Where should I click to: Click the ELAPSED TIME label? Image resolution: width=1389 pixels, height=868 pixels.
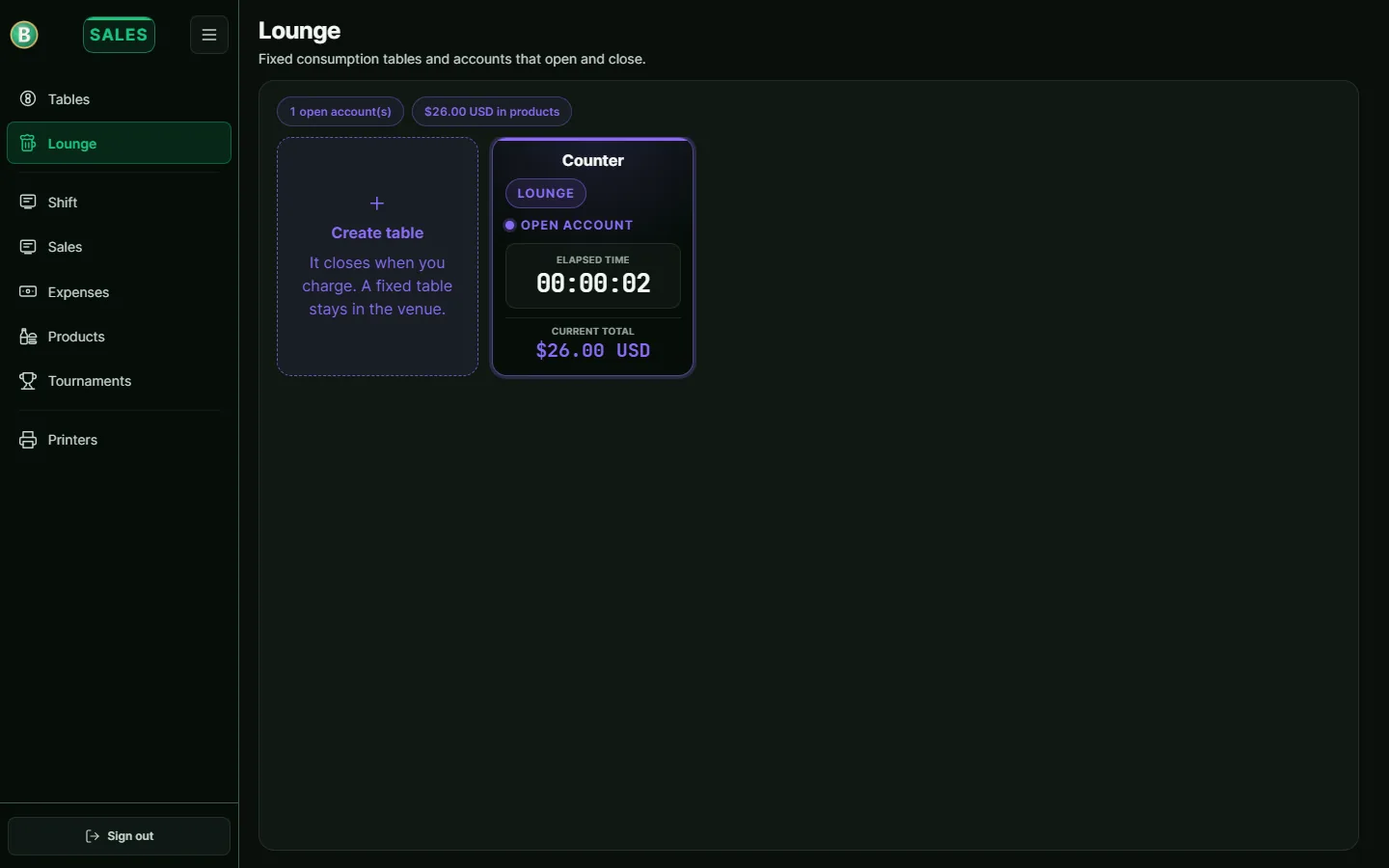pyautogui.click(x=593, y=260)
